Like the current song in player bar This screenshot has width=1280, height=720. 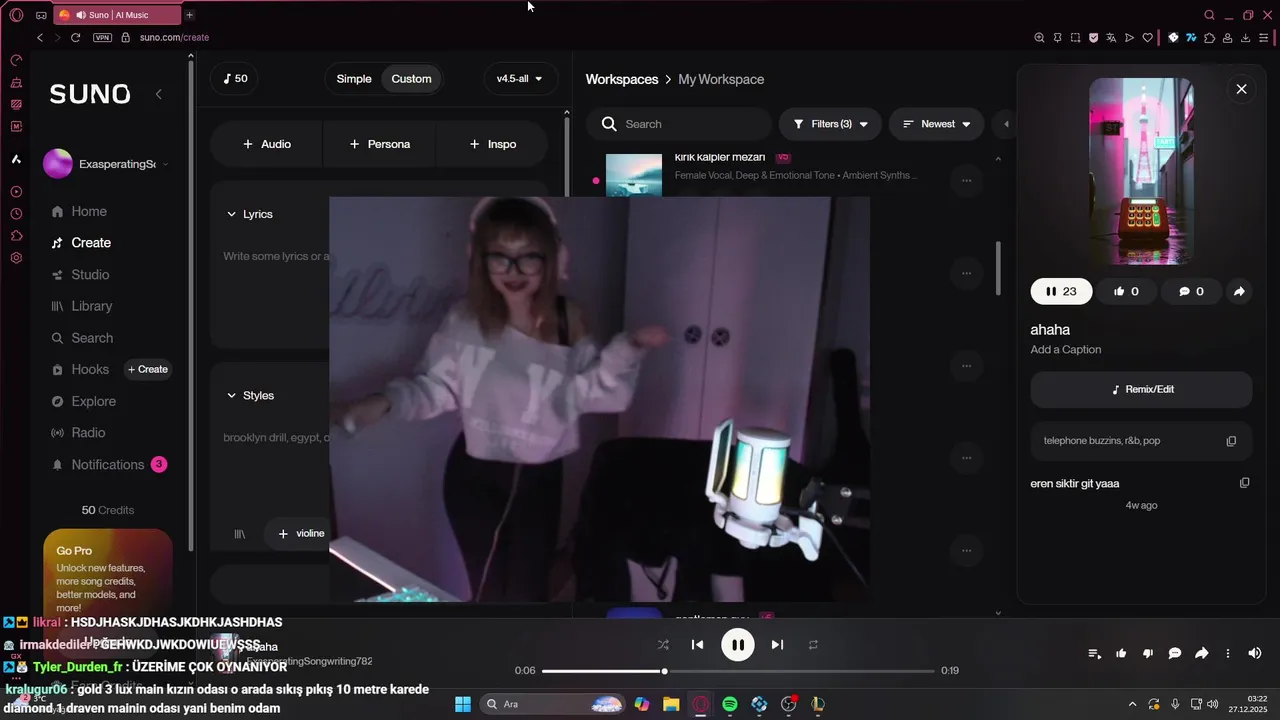[x=1121, y=653]
